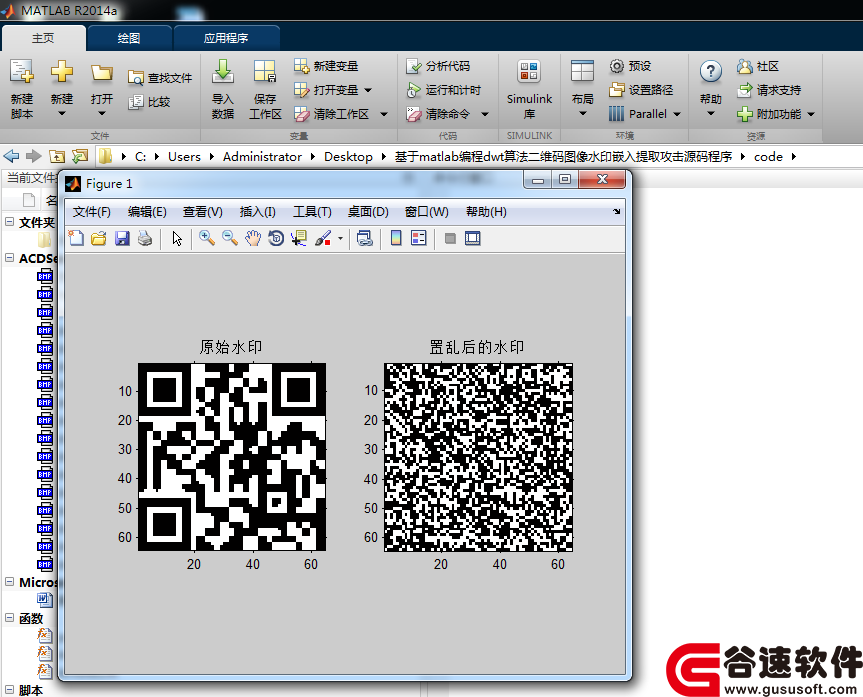The height and width of the screenshot is (697, 863).
Task: Click code folder in address path
Action: click(768, 157)
